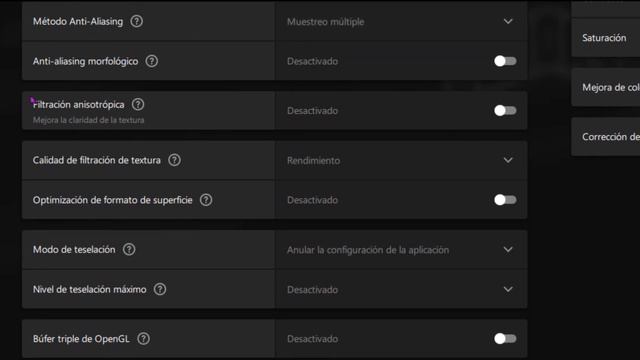640x360 pixels.
Task: Enable Anti-aliasing morfológico toggle
Action: [505, 61]
